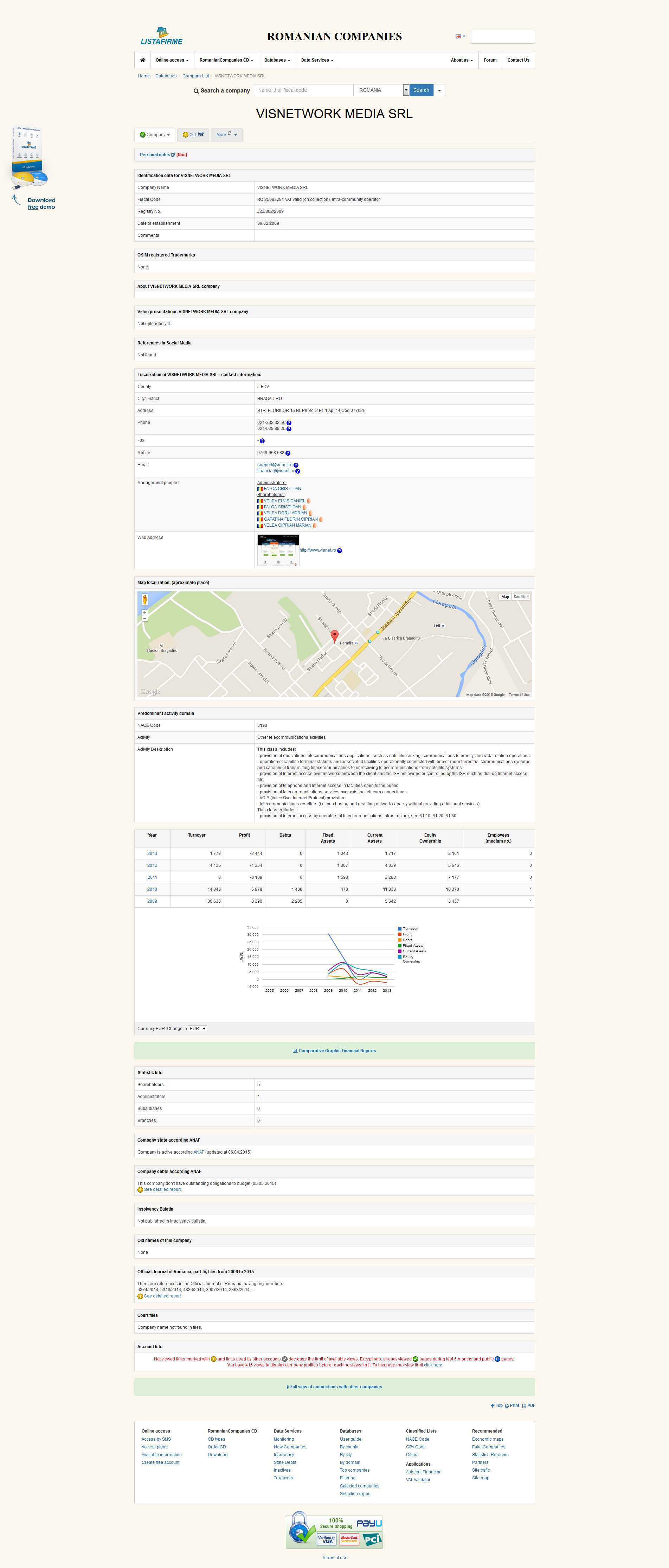Image resolution: width=669 pixels, height=1568 pixels.
Task: Open the language flag selector
Action: click(x=460, y=37)
